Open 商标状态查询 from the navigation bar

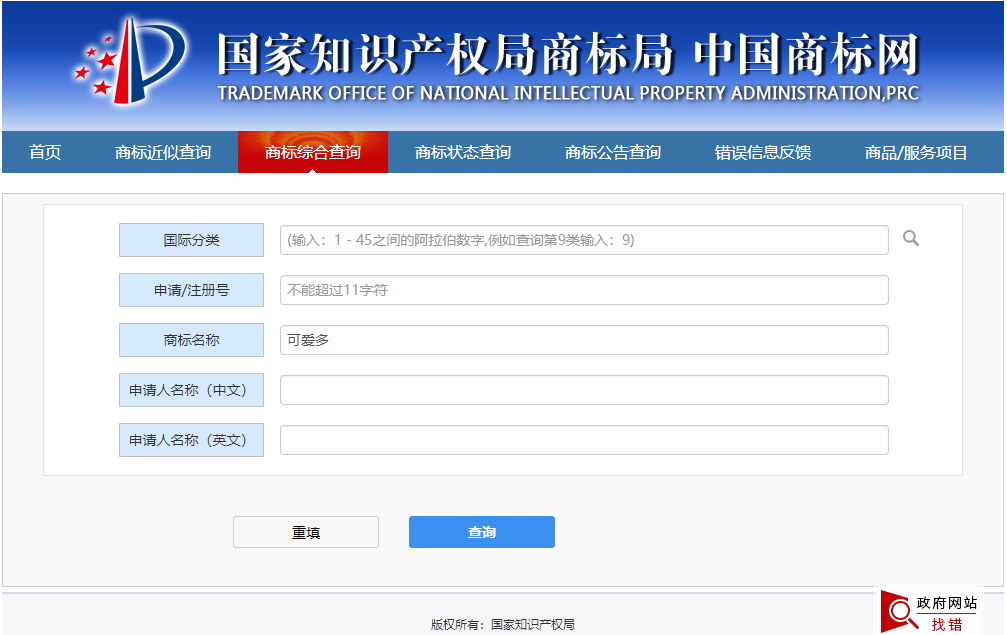tap(461, 152)
